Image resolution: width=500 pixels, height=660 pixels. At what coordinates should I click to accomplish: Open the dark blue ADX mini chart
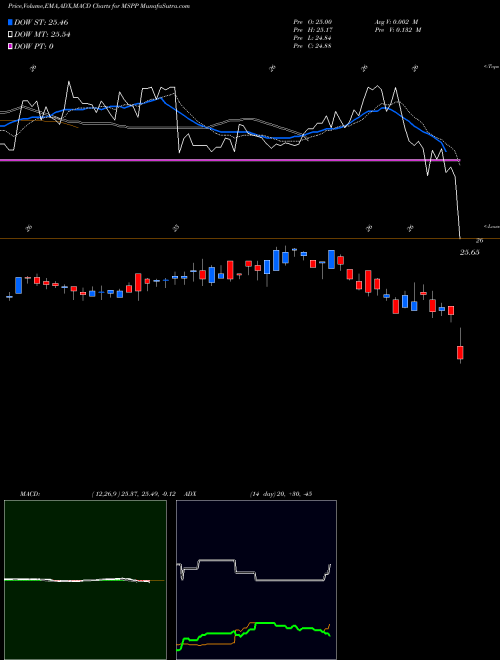coord(256,580)
